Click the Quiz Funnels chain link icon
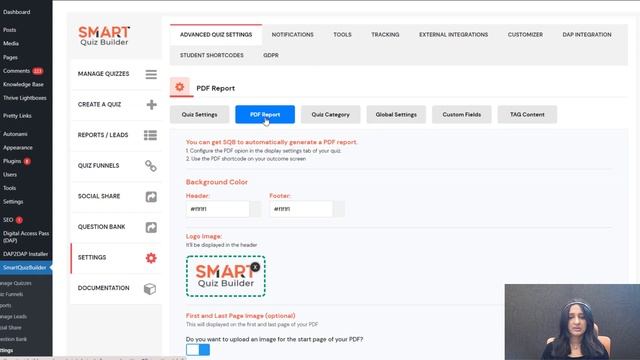Screen dimensions: 640x360 [151, 166]
